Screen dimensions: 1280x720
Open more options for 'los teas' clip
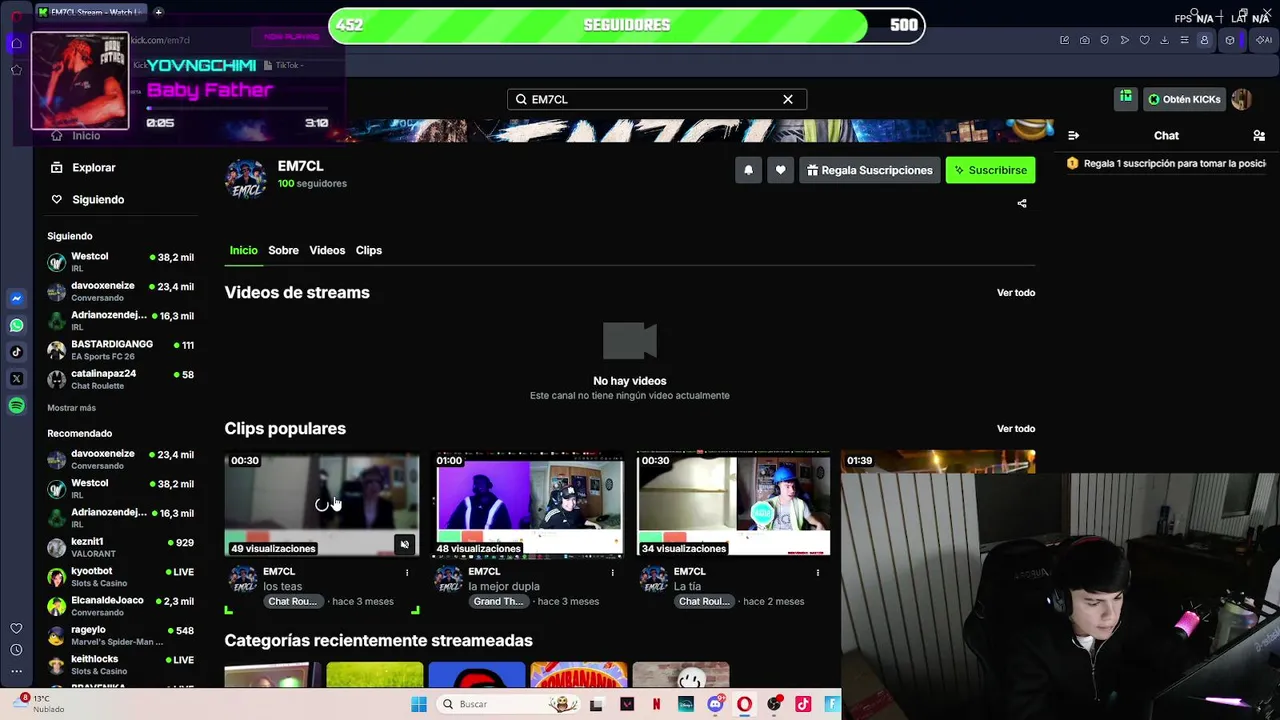coord(407,572)
